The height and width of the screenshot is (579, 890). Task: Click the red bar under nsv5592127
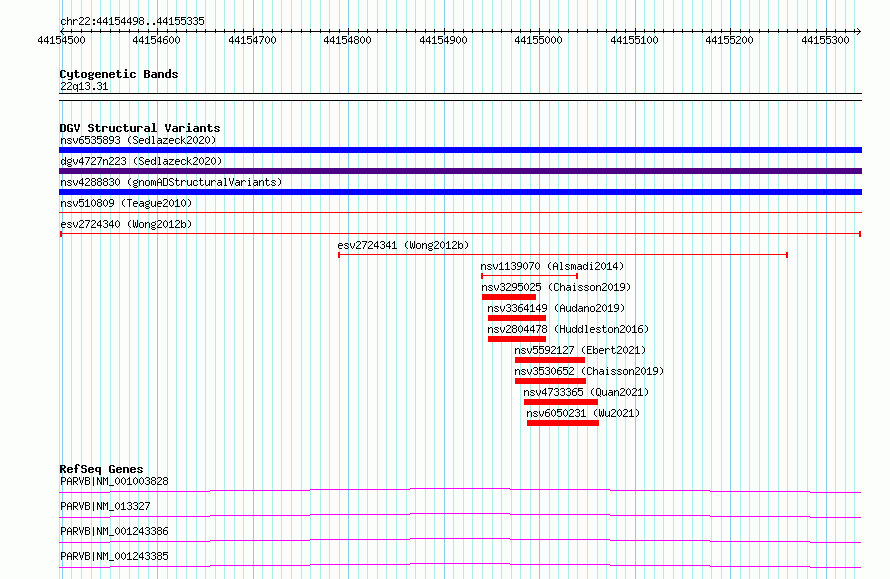pos(550,360)
